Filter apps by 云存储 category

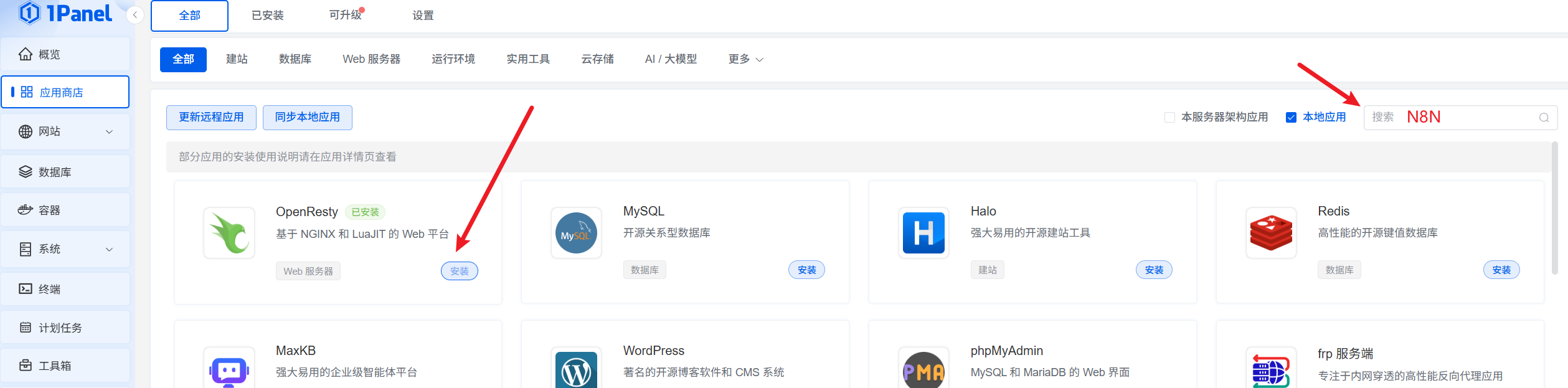click(597, 59)
